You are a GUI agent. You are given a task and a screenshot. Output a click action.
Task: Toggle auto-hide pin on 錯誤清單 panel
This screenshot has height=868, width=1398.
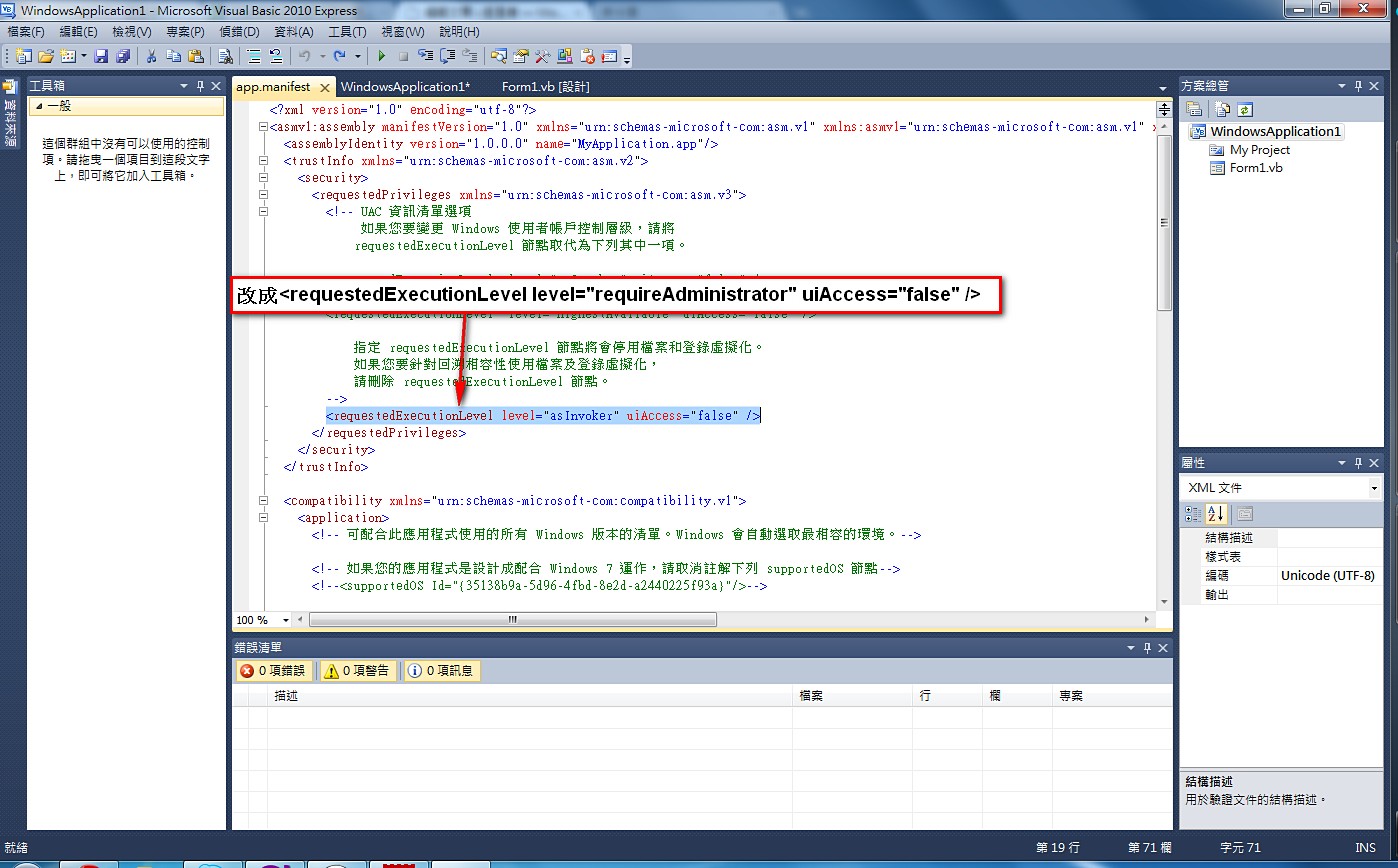[x=1147, y=647]
